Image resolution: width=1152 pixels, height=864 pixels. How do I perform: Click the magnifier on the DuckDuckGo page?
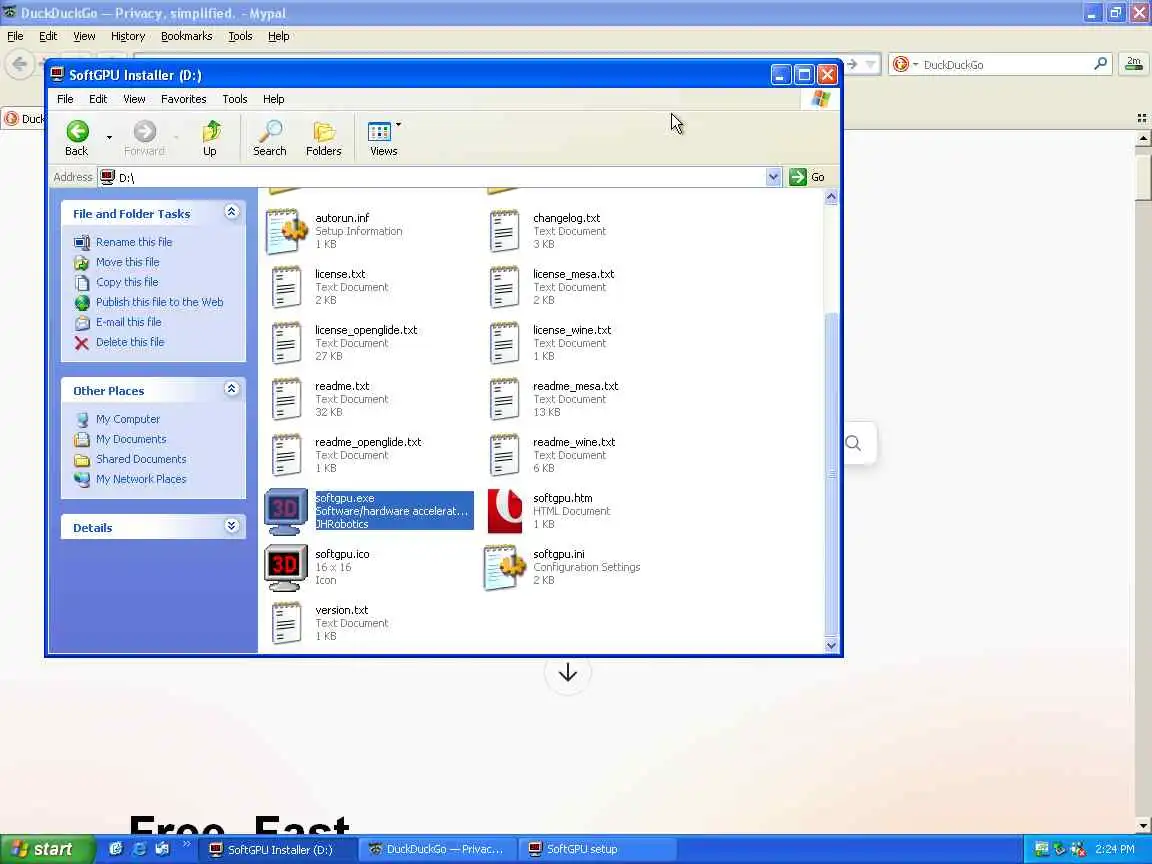pyautogui.click(x=853, y=443)
